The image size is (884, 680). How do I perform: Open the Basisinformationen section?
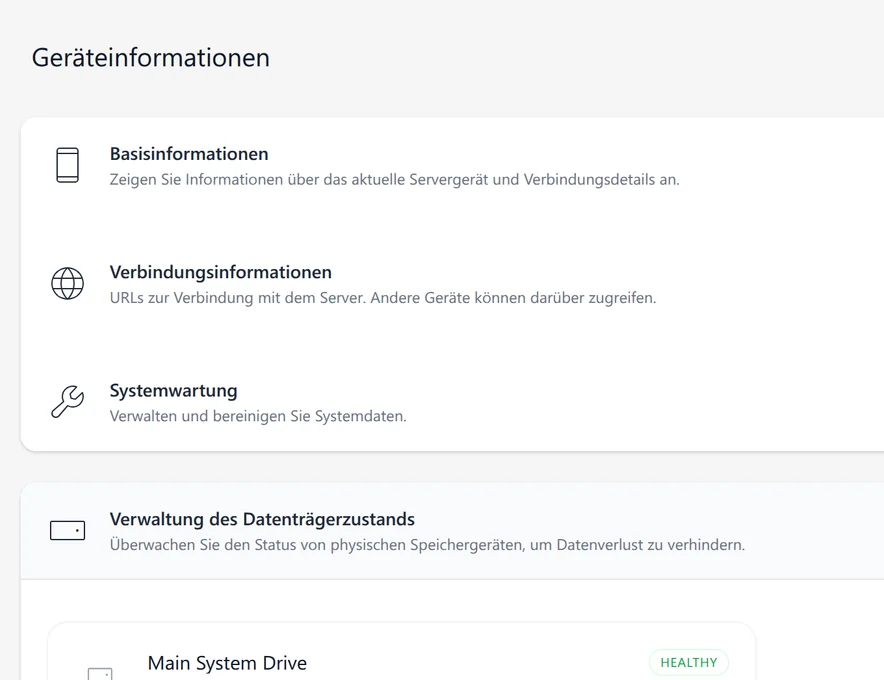[452, 166]
